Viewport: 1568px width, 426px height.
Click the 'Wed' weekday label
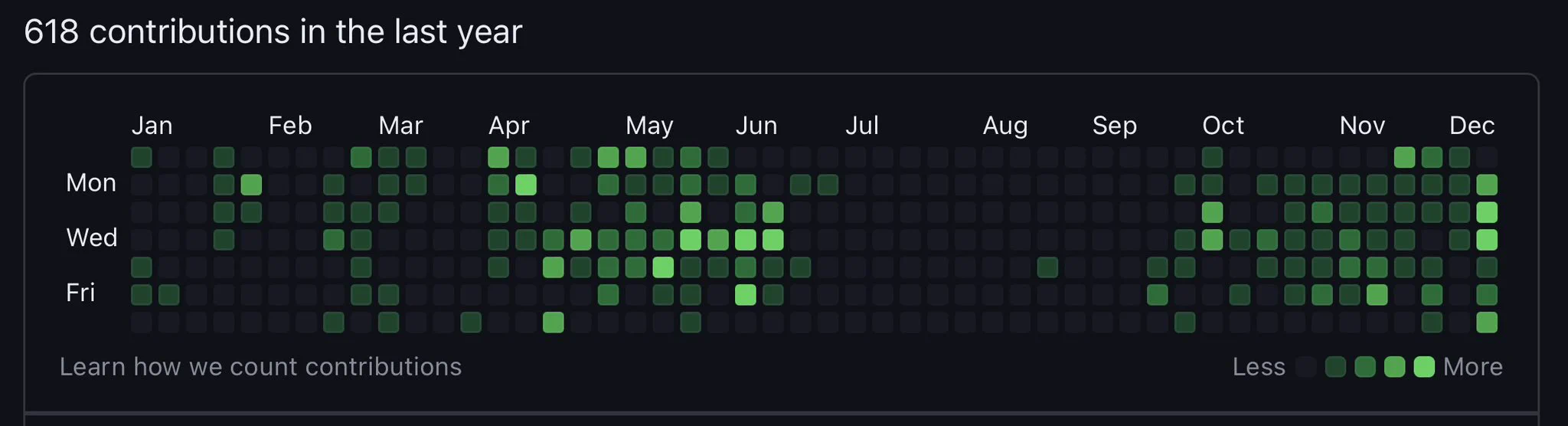coord(92,238)
